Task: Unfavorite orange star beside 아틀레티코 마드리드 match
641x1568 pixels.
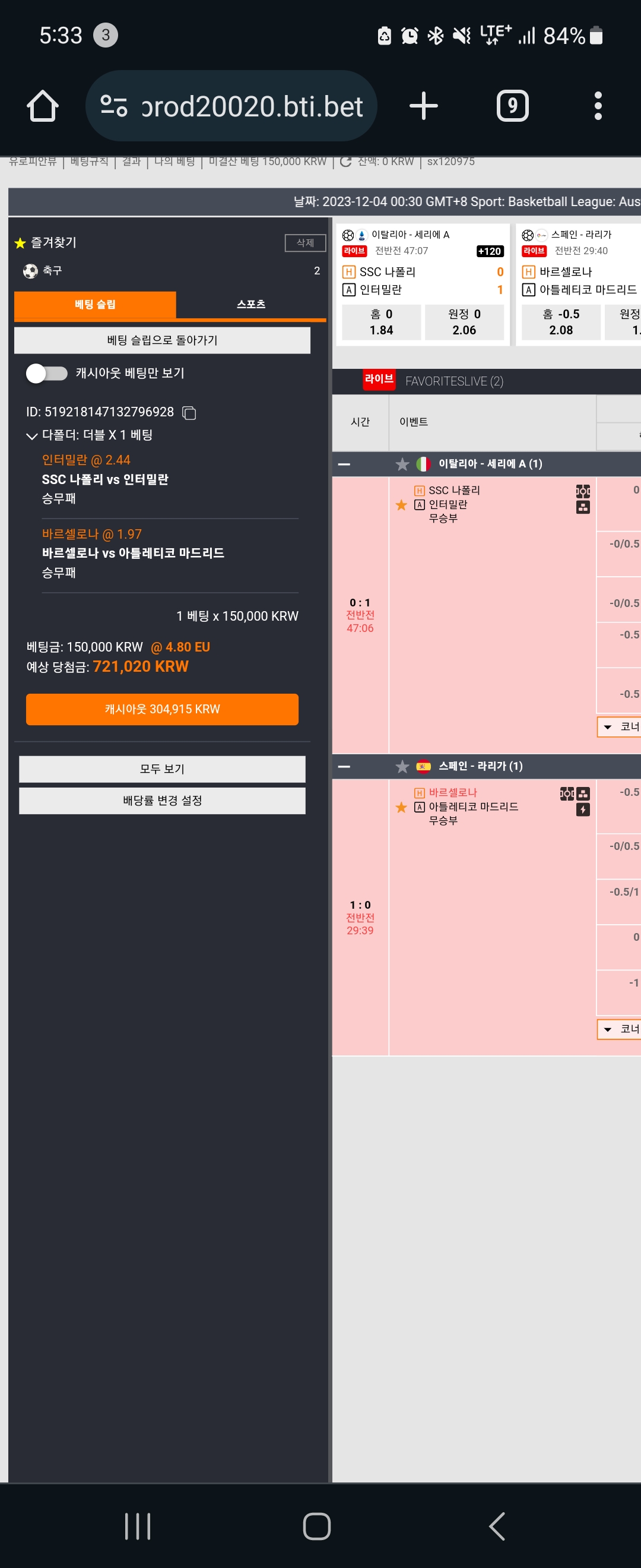Action: coord(401,807)
